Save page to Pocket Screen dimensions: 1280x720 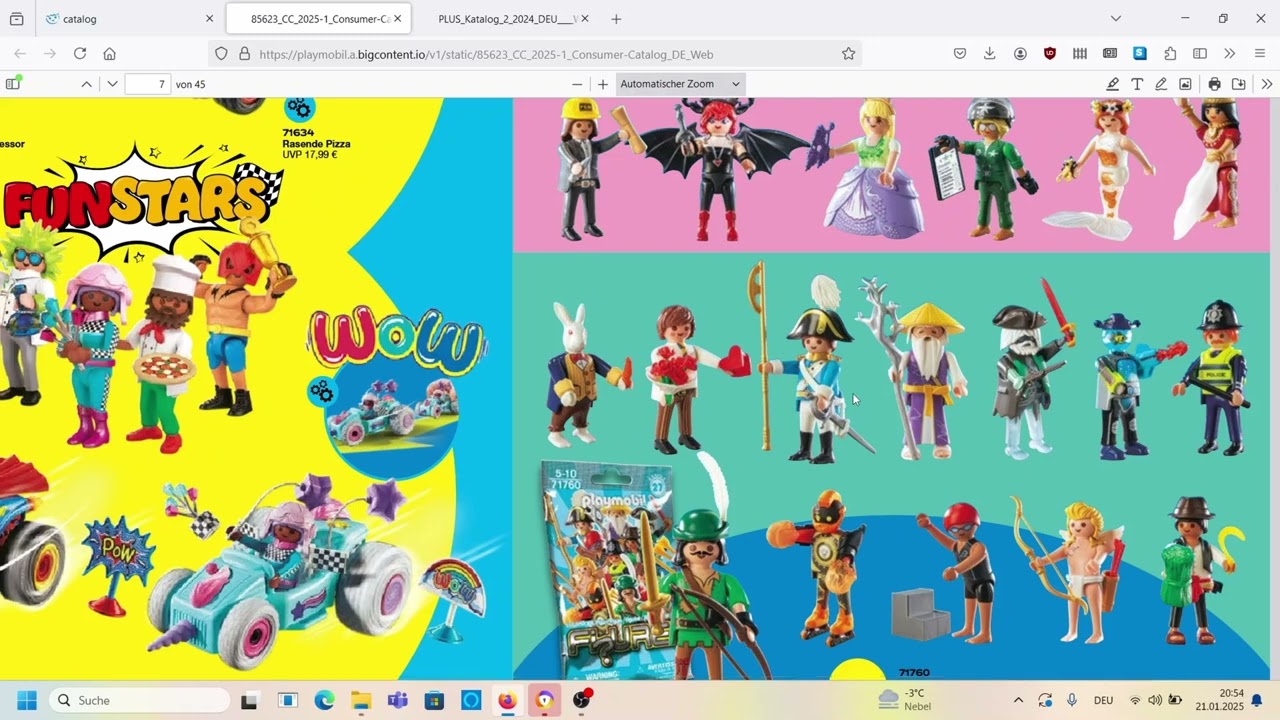point(960,54)
